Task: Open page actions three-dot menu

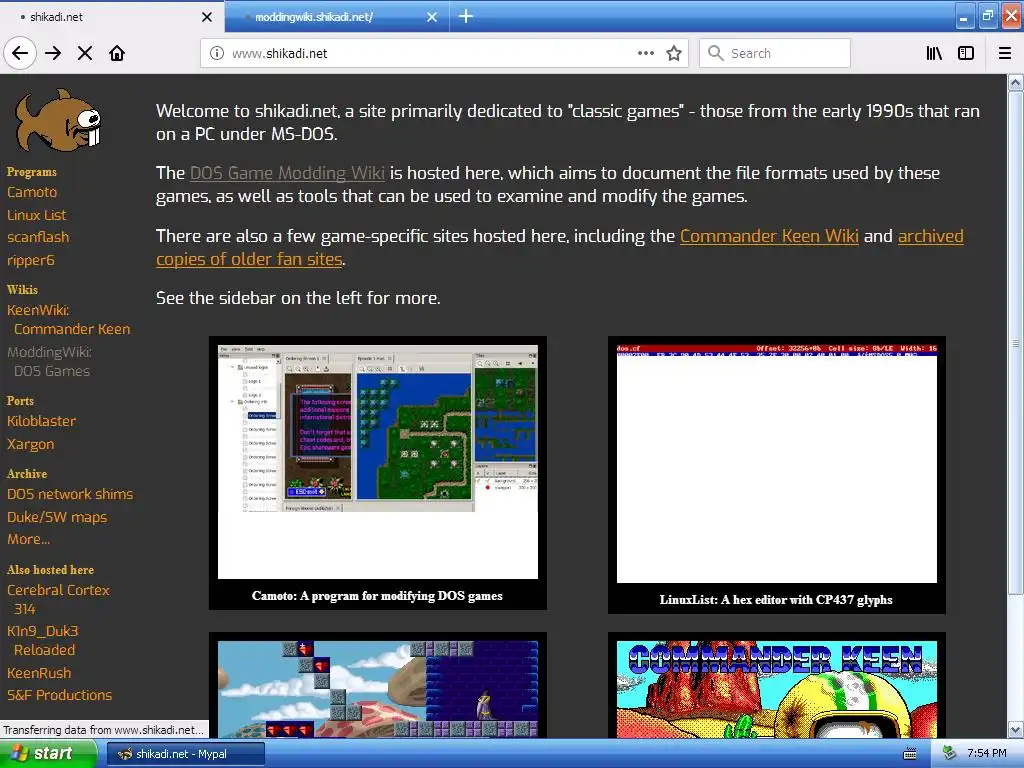Action: tap(645, 53)
